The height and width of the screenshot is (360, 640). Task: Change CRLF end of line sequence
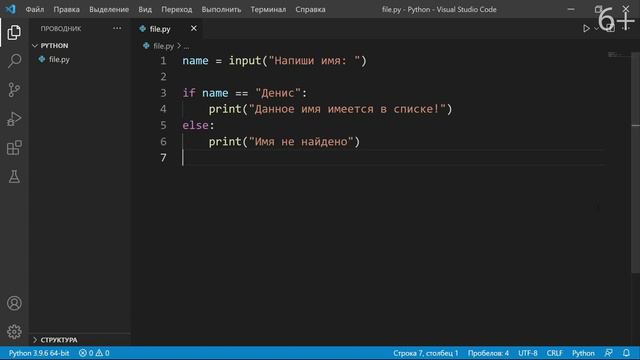tap(555, 353)
